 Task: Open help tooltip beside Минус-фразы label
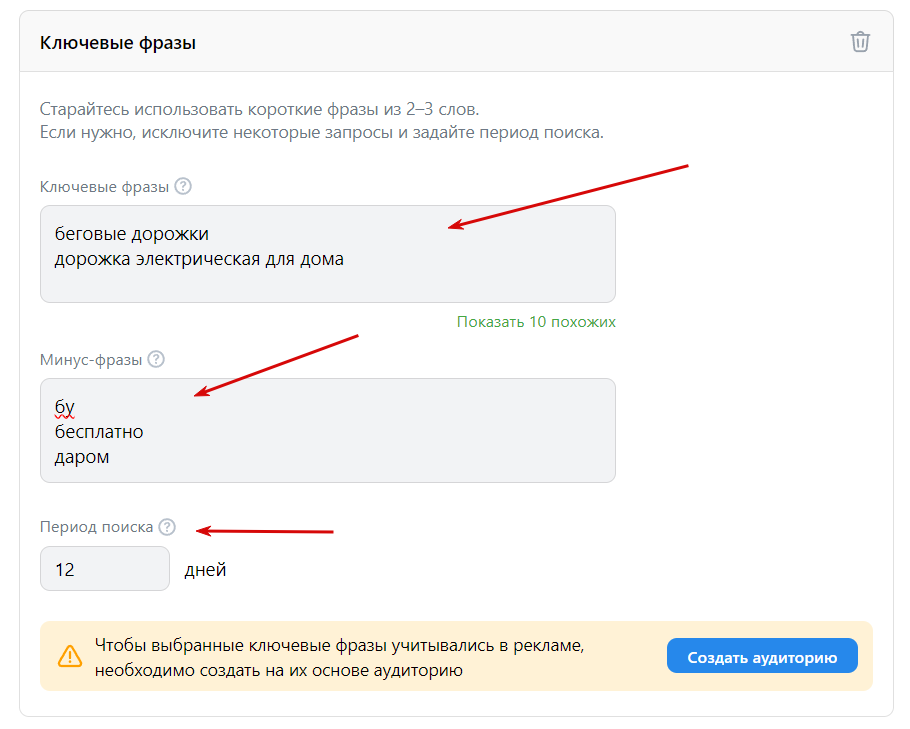[156, 360]
